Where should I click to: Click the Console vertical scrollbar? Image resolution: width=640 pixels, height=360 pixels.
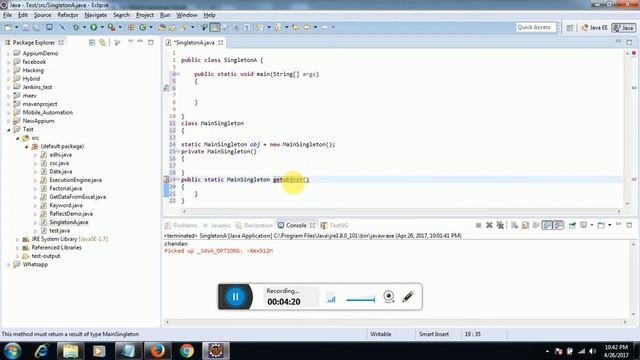(x=633, y=279)
